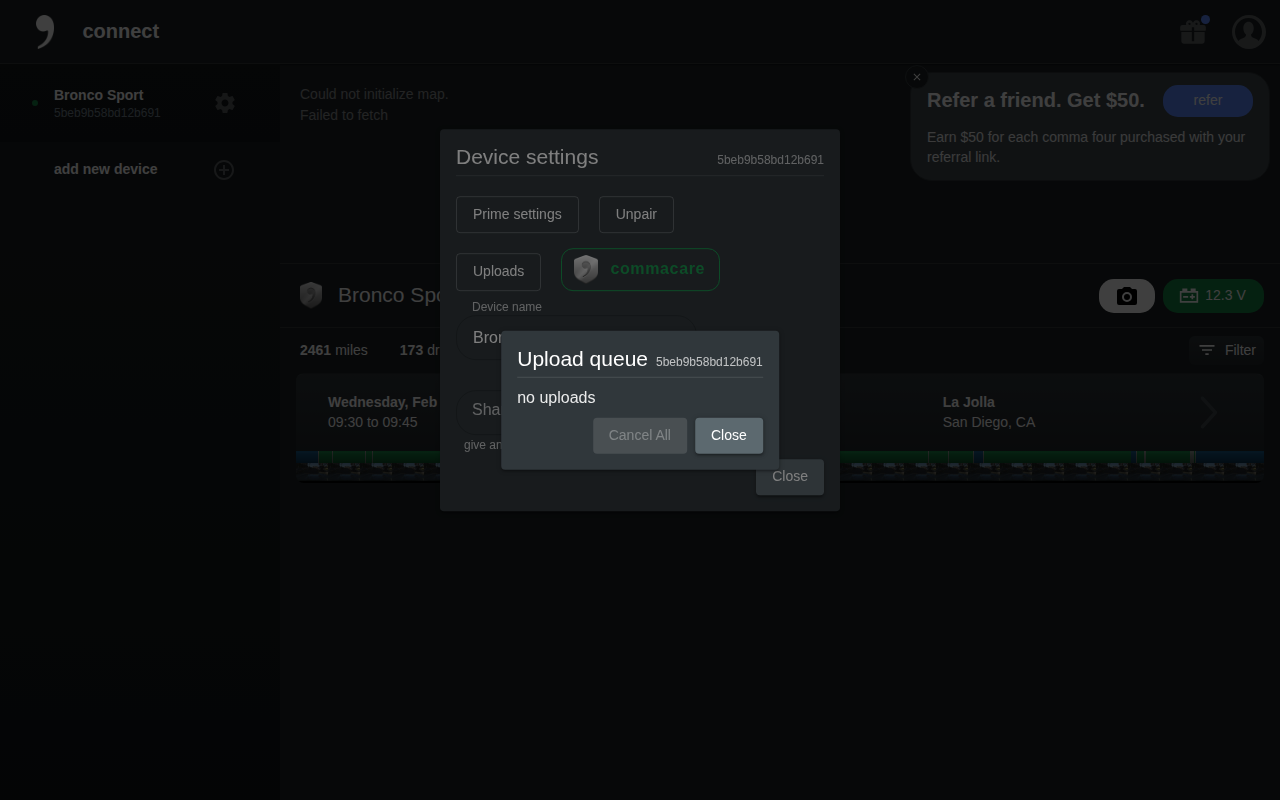Viewport: 1280px width, 800px height.
Task: Open the gift referral icon
Action: (x=1193, y=32)
